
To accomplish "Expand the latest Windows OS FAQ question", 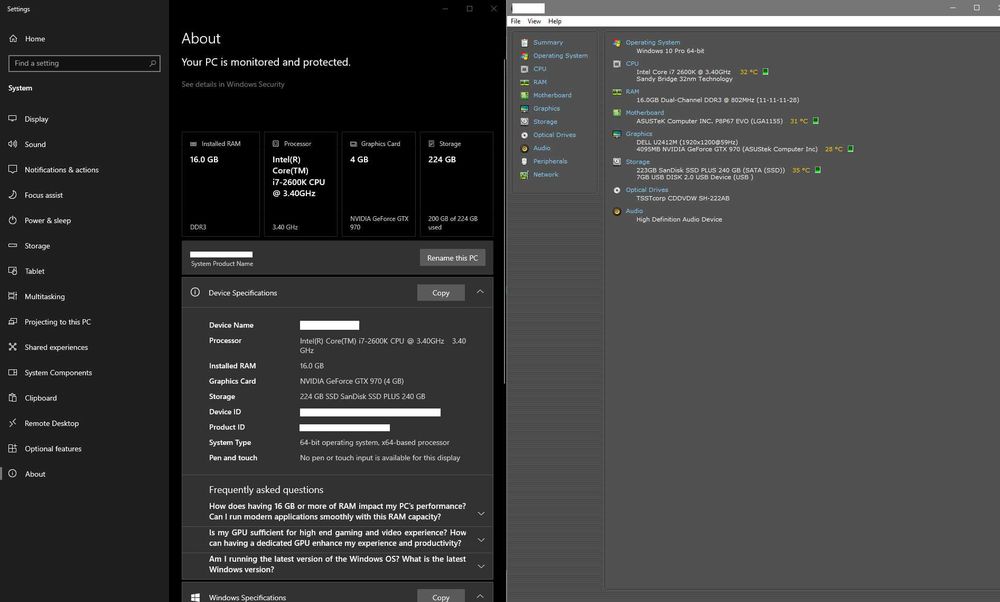I will coord(481,566).
